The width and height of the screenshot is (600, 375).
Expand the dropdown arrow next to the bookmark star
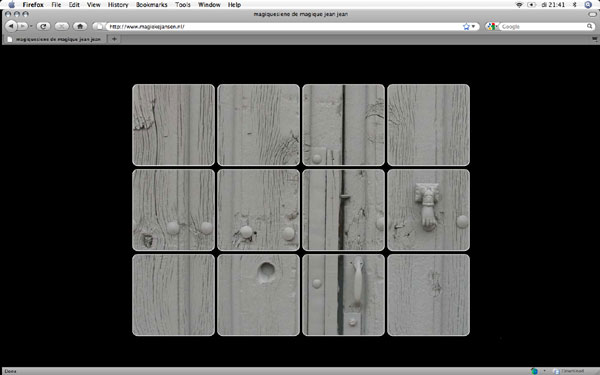[473, 26]
